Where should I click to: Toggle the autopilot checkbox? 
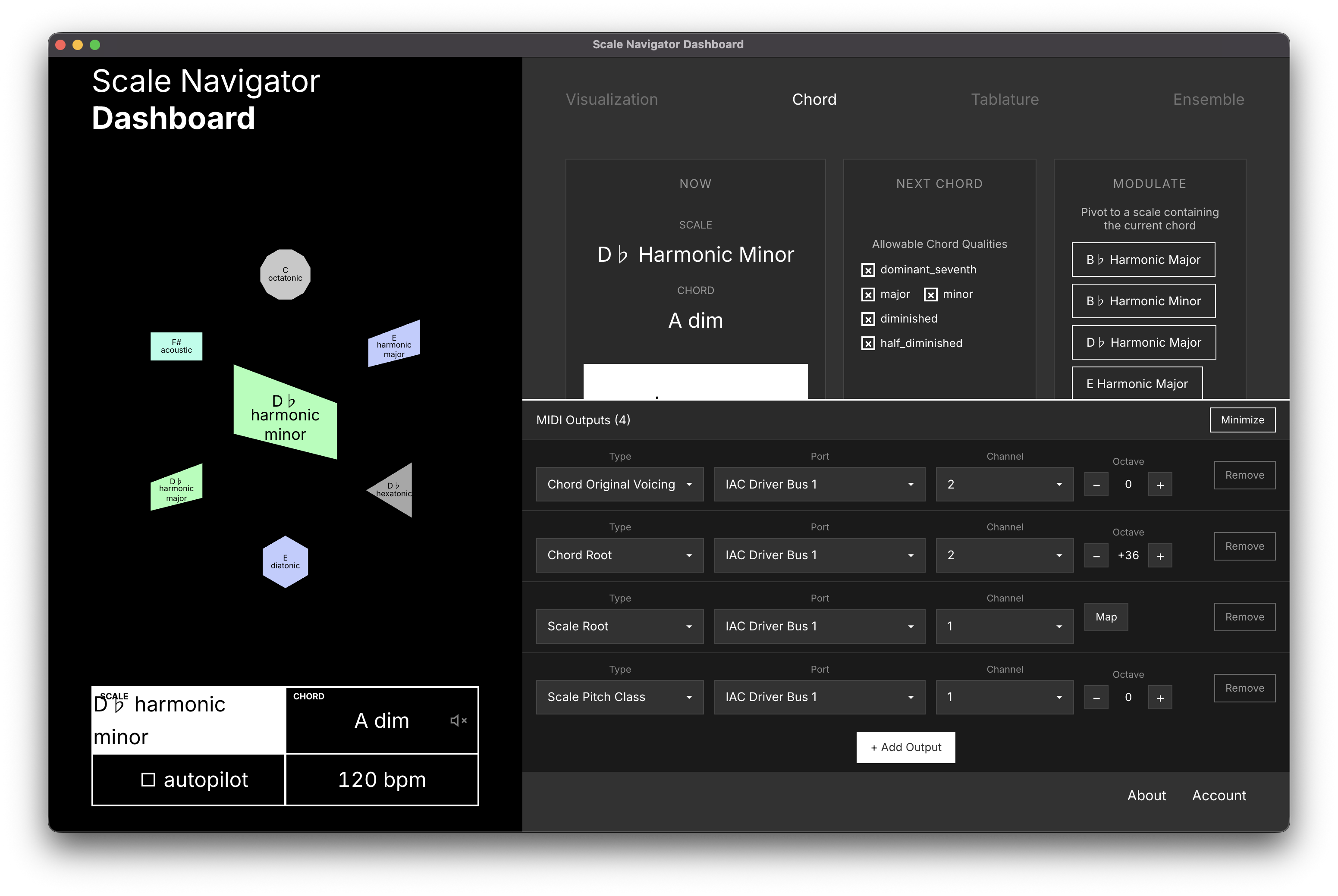(x=149, y=779)
